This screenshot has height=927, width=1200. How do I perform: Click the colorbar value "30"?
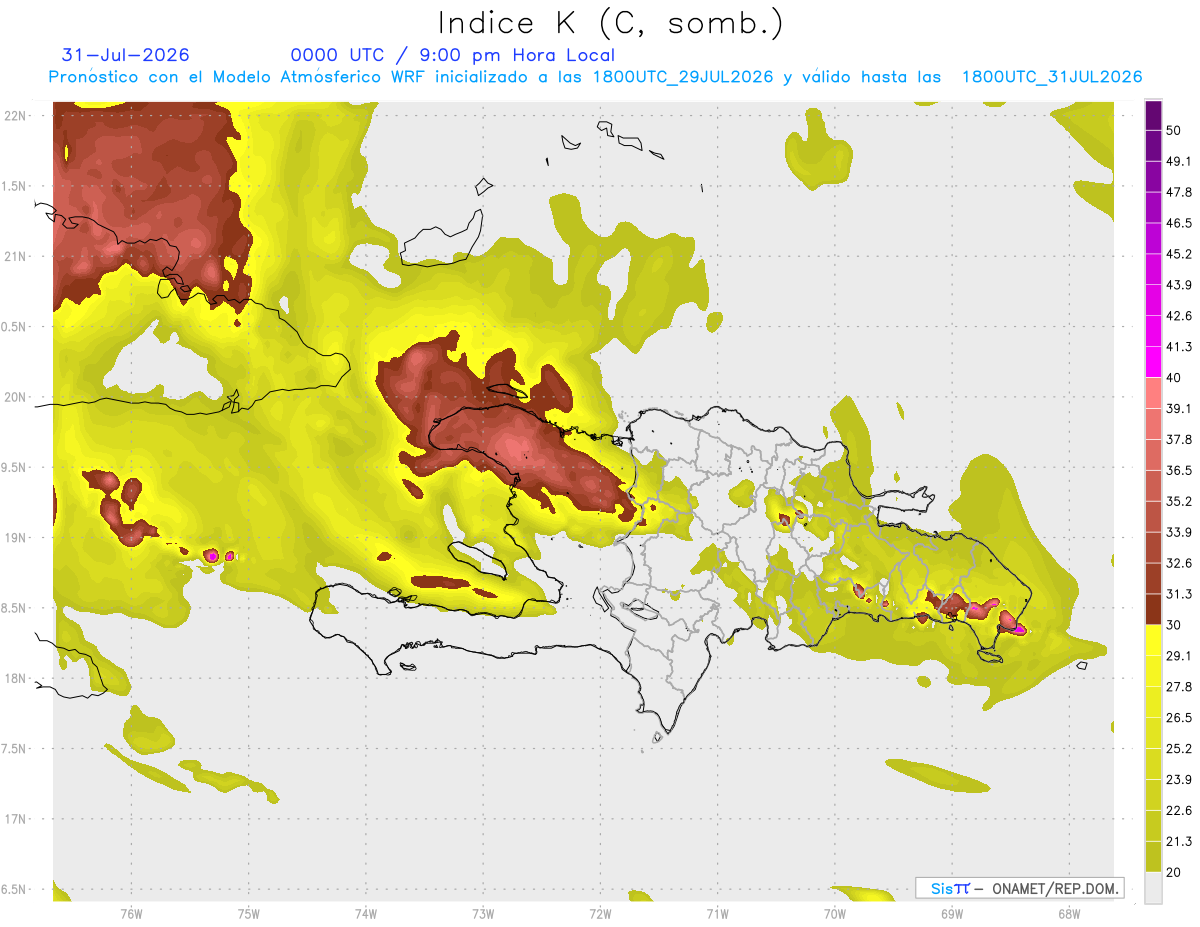coord(1174,625)
